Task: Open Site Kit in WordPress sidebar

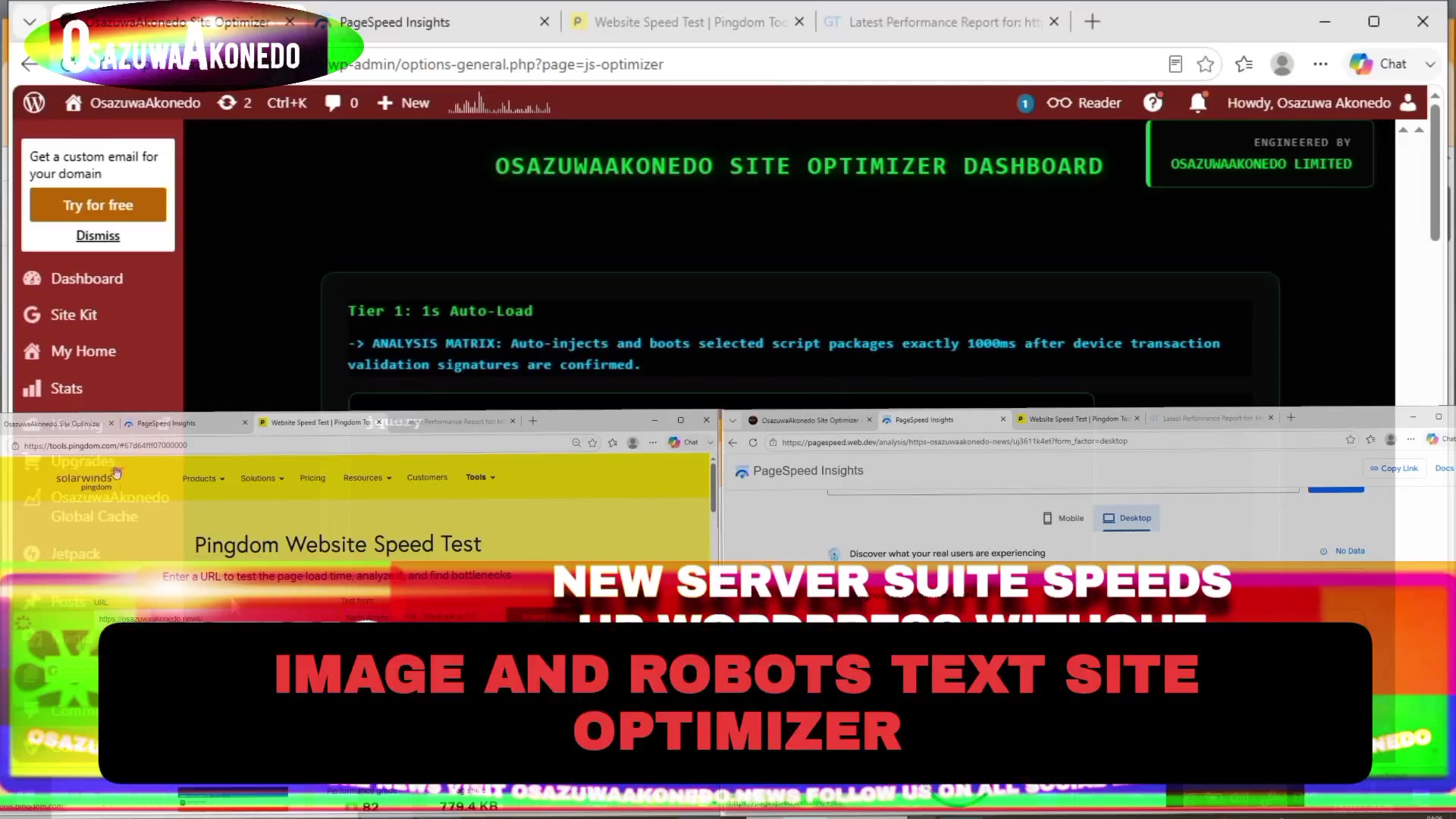Action: 73,315
